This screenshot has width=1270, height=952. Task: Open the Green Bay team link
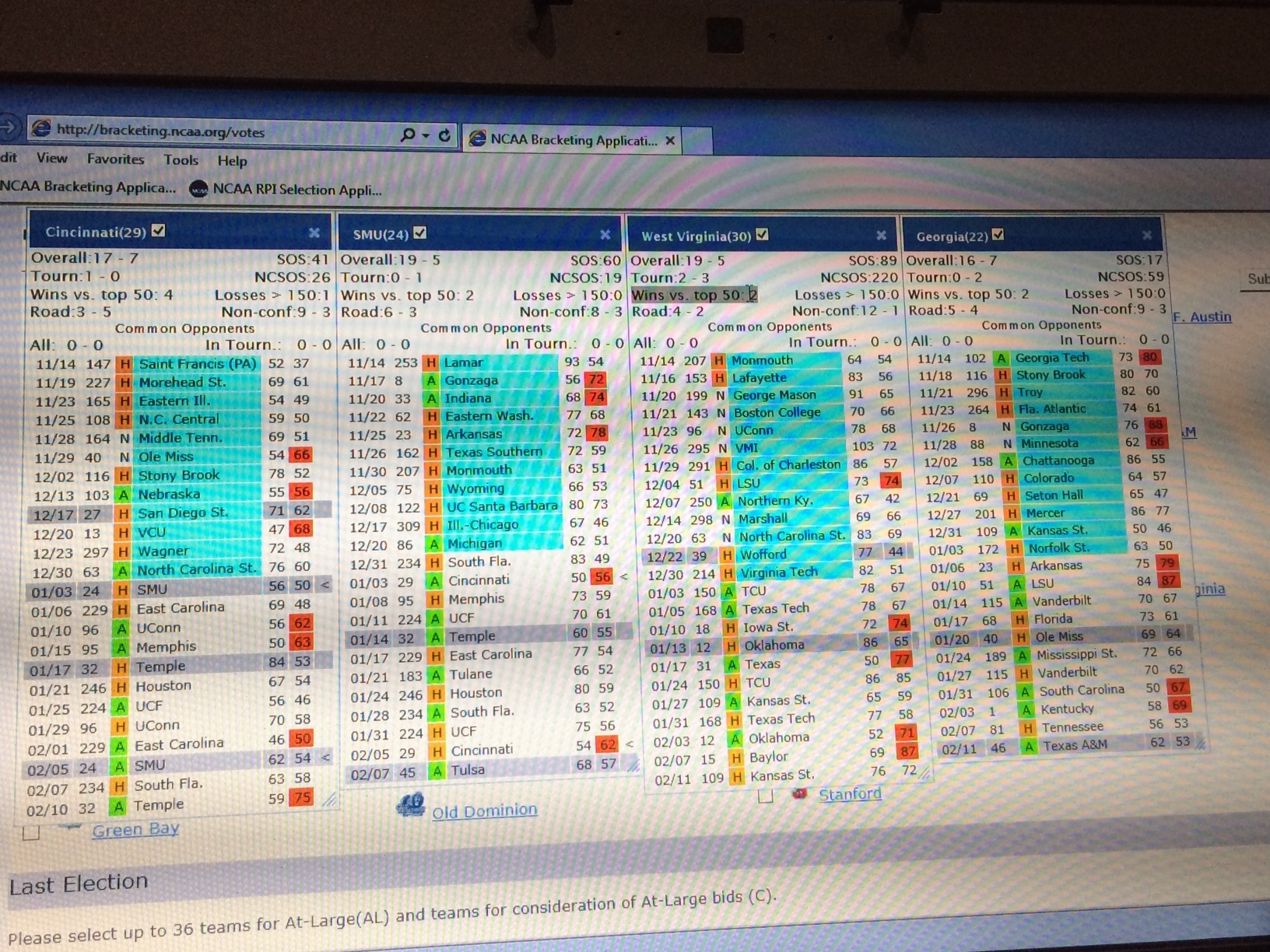click(x=135, y=830)
